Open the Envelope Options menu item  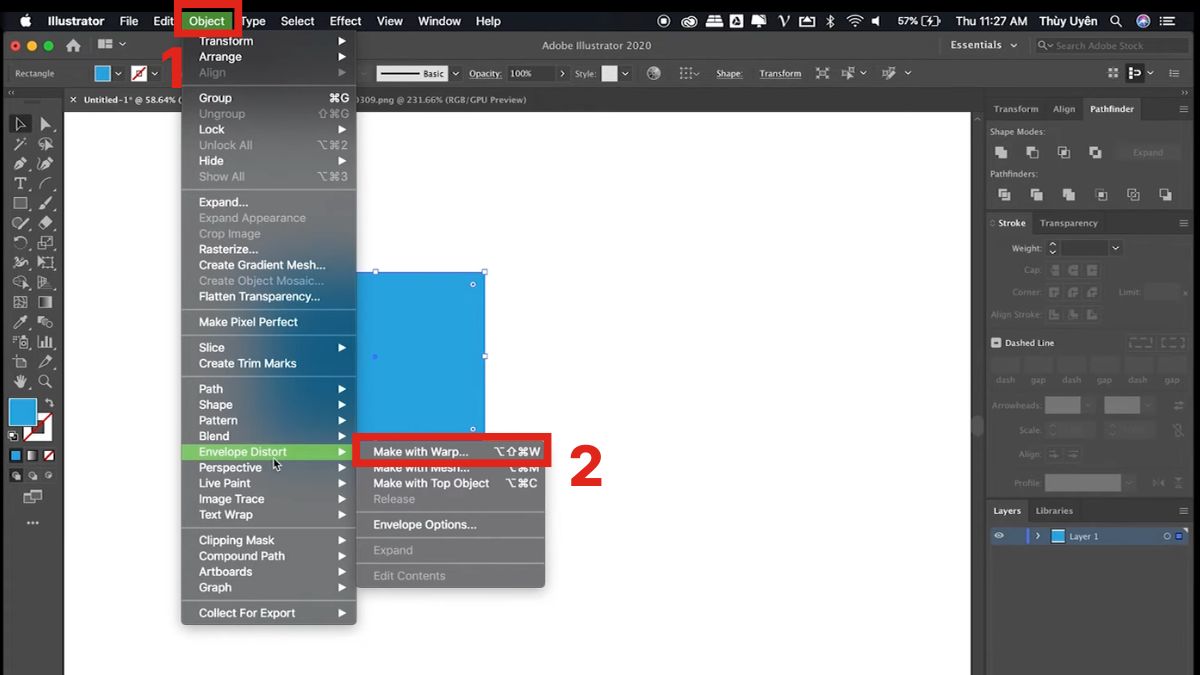pyautogui.click(x=451, y=525)
